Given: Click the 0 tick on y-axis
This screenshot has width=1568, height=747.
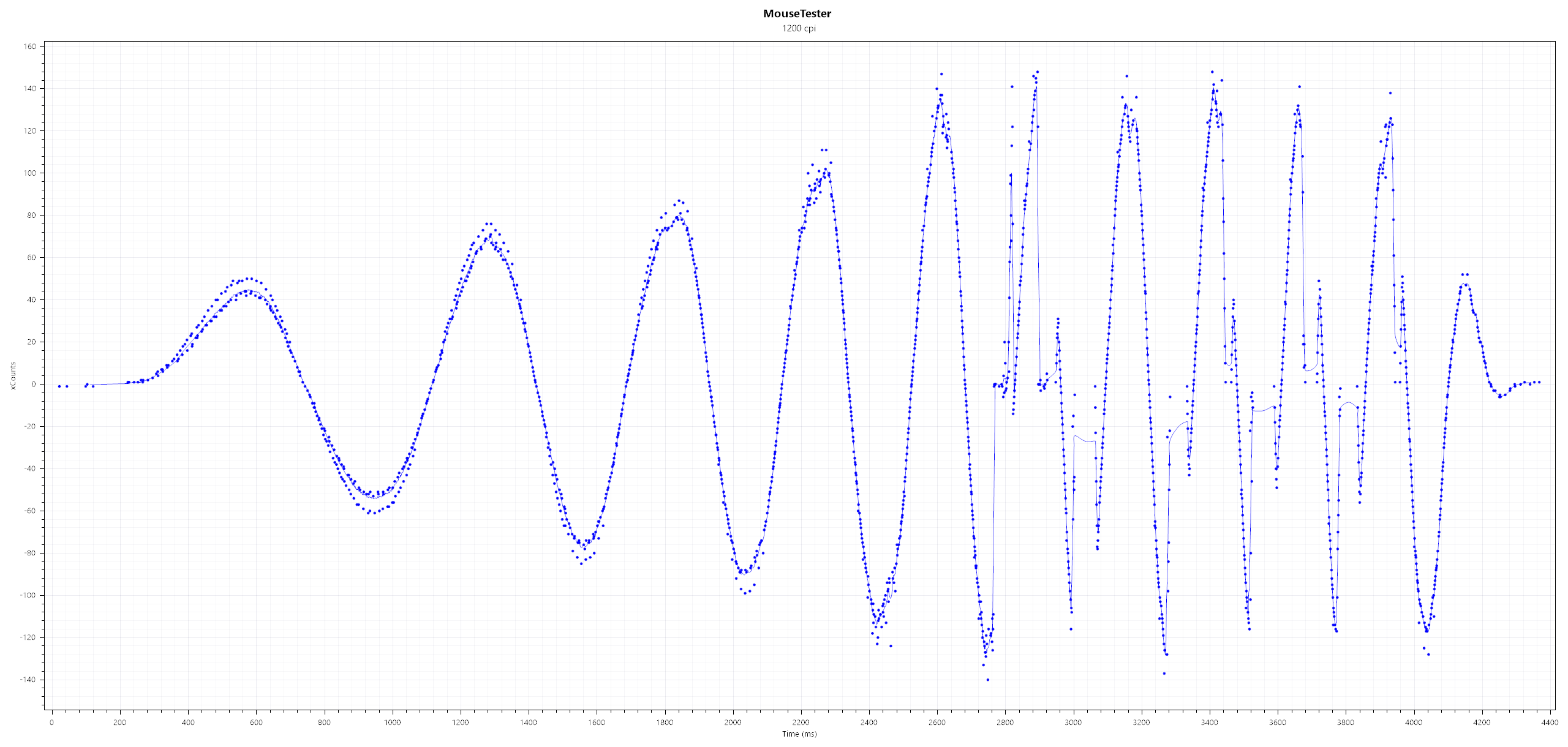Looking at the screenshot, I should (x=34, y=385).
